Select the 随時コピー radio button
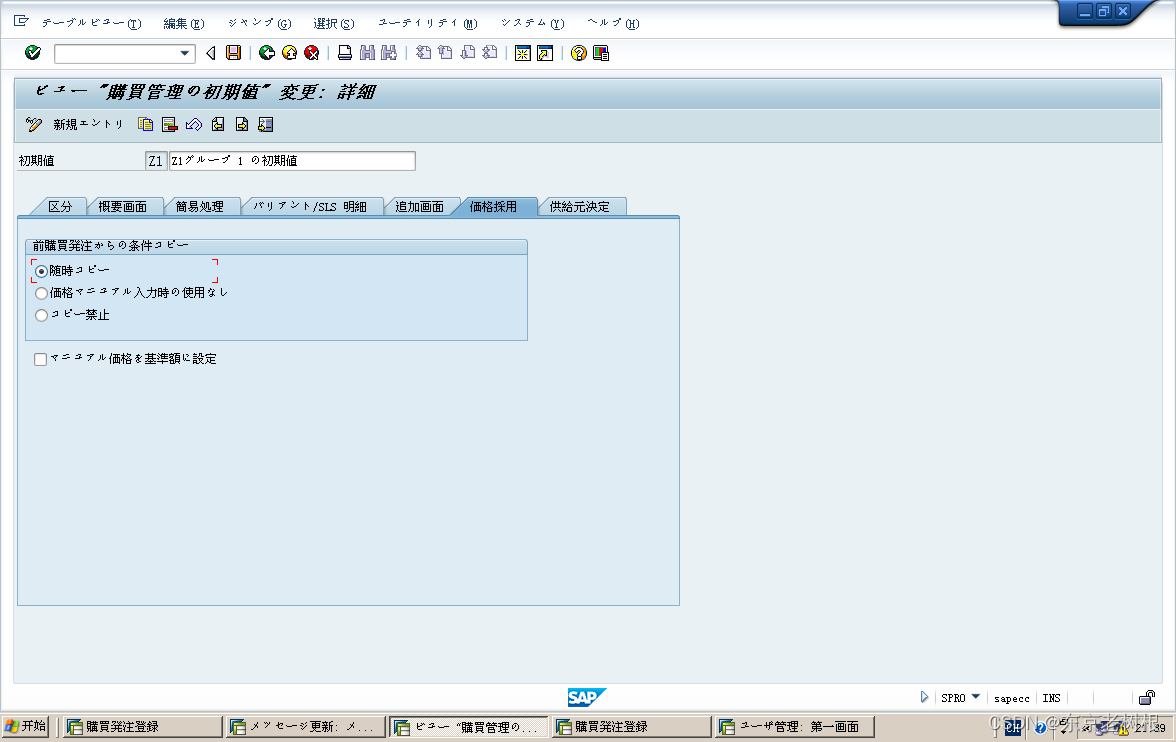 (40, 270)
